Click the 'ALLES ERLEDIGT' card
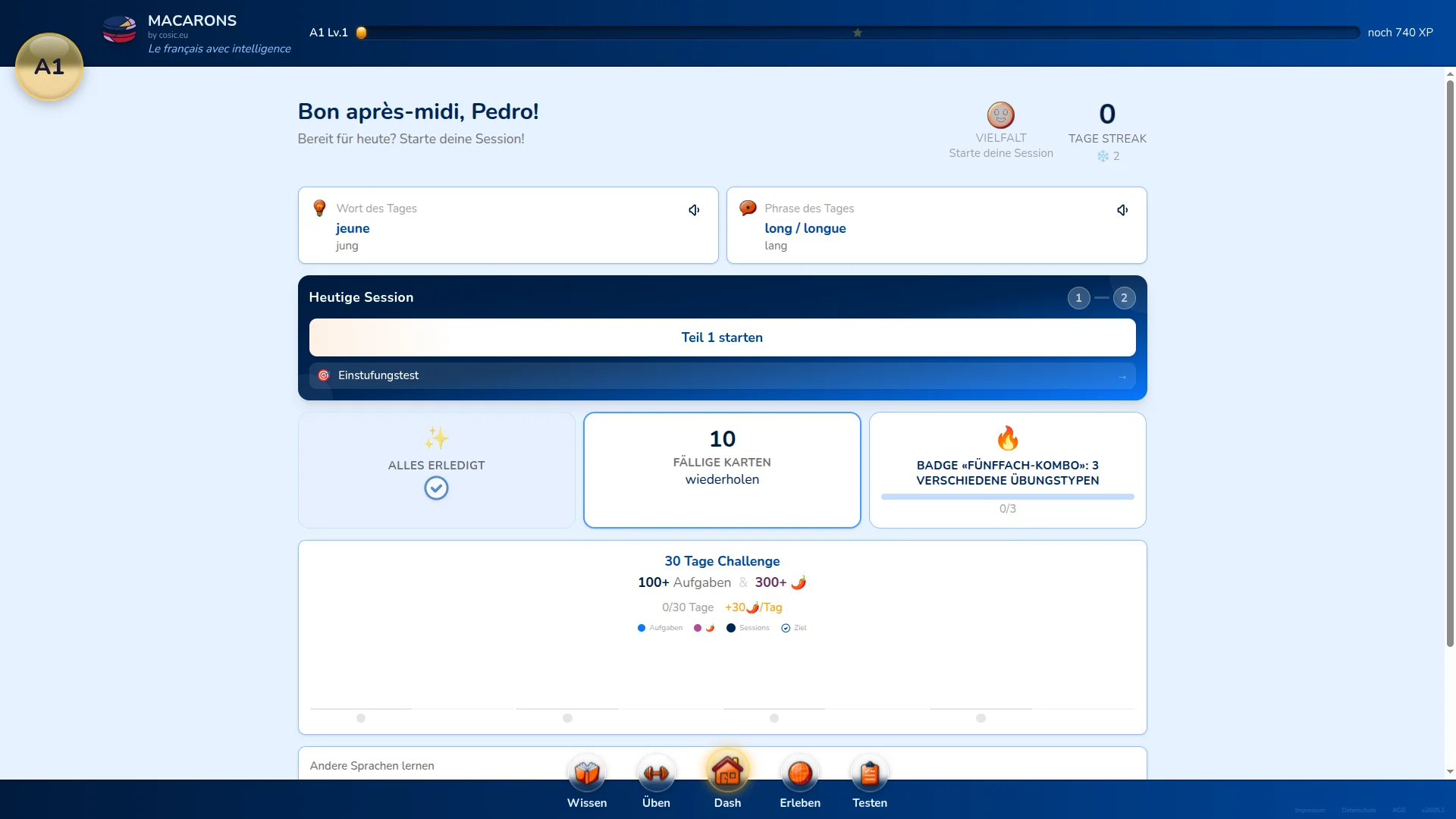1456x819 pixels. click(x=436, y=470)
